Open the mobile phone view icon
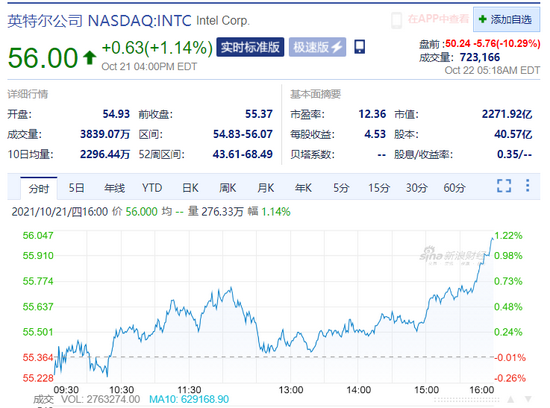Viewport: 550px width, 408px height. [360, 47]
